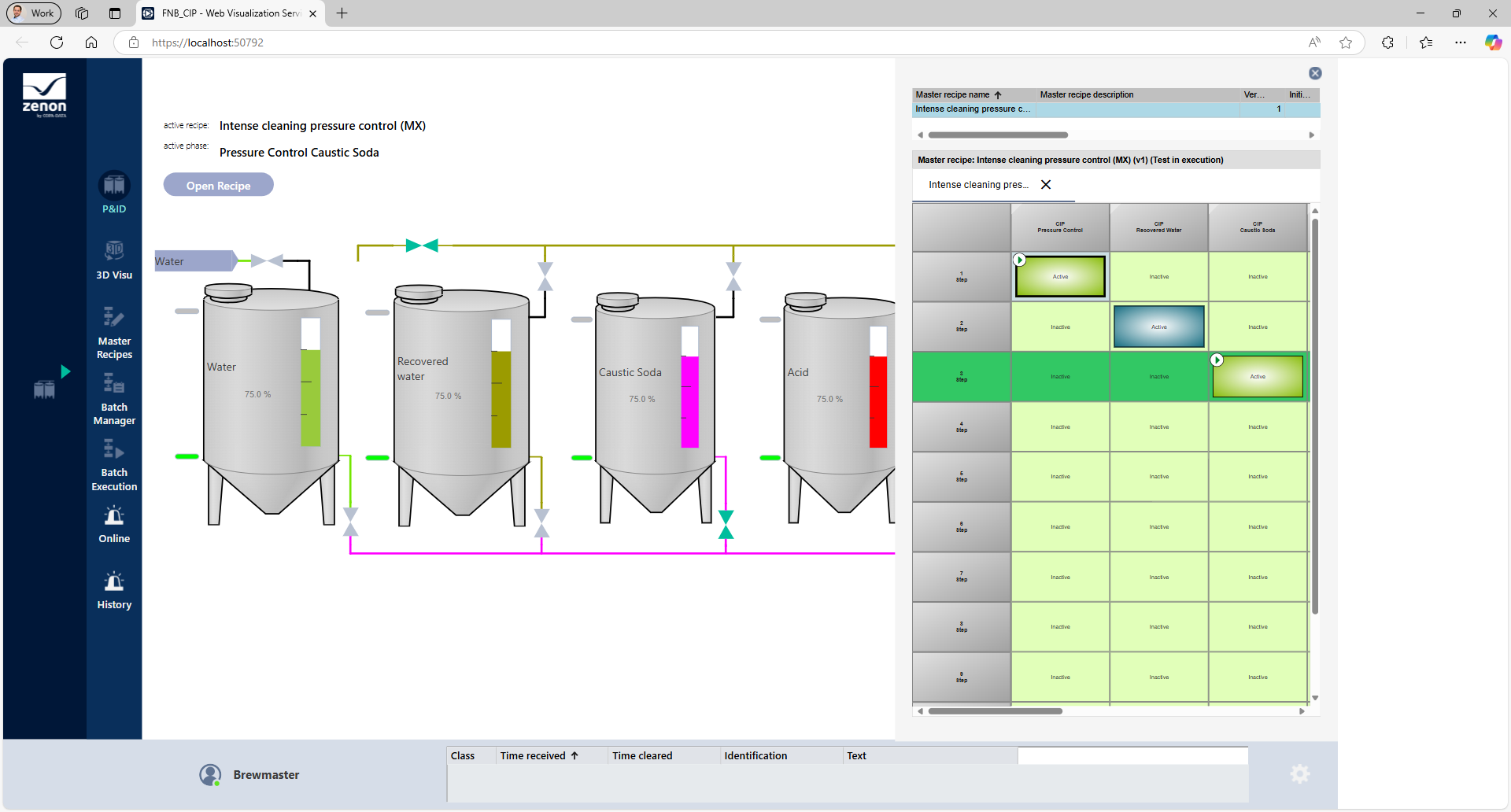The image size is (1511, 812).
Task: Click the zenon logo
Action: 45,94
